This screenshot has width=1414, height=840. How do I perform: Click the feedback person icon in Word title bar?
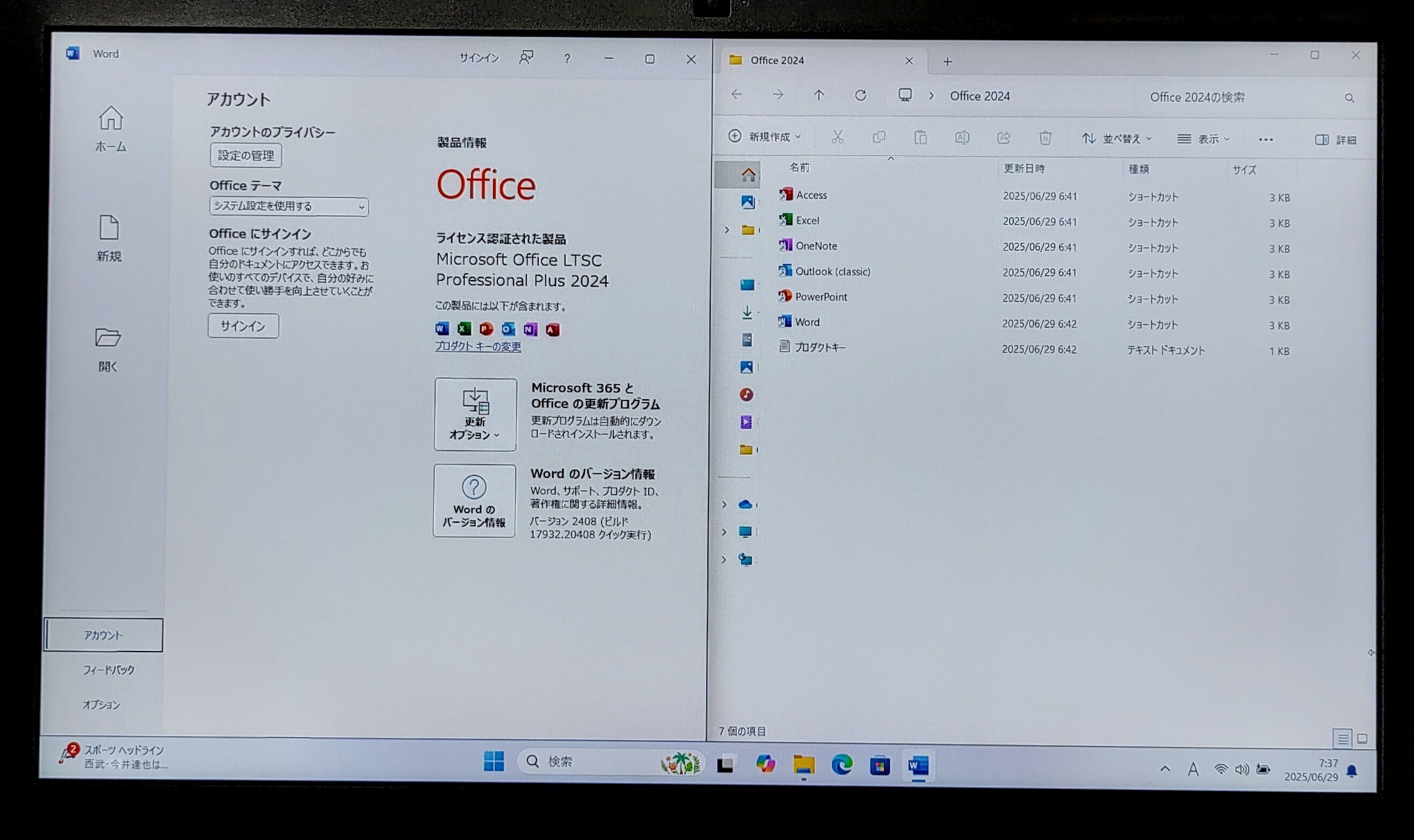(x=526, y=58)
